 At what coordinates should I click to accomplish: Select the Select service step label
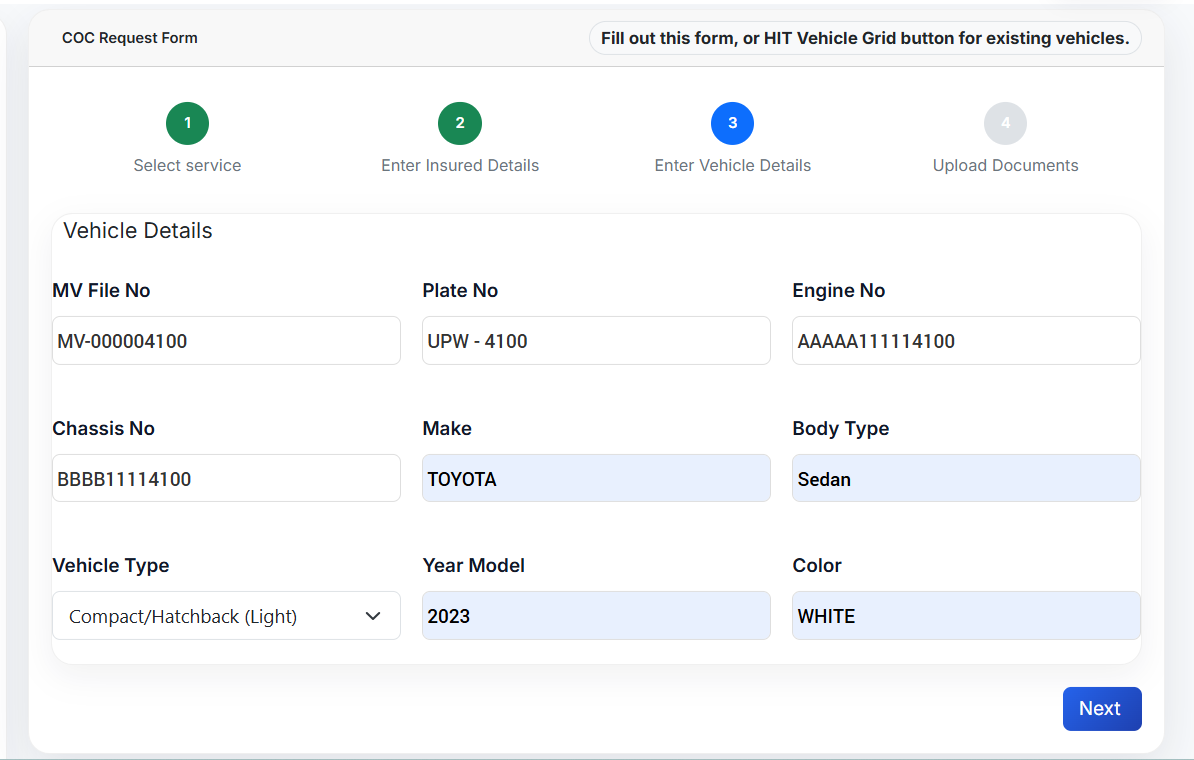[187, 166]
